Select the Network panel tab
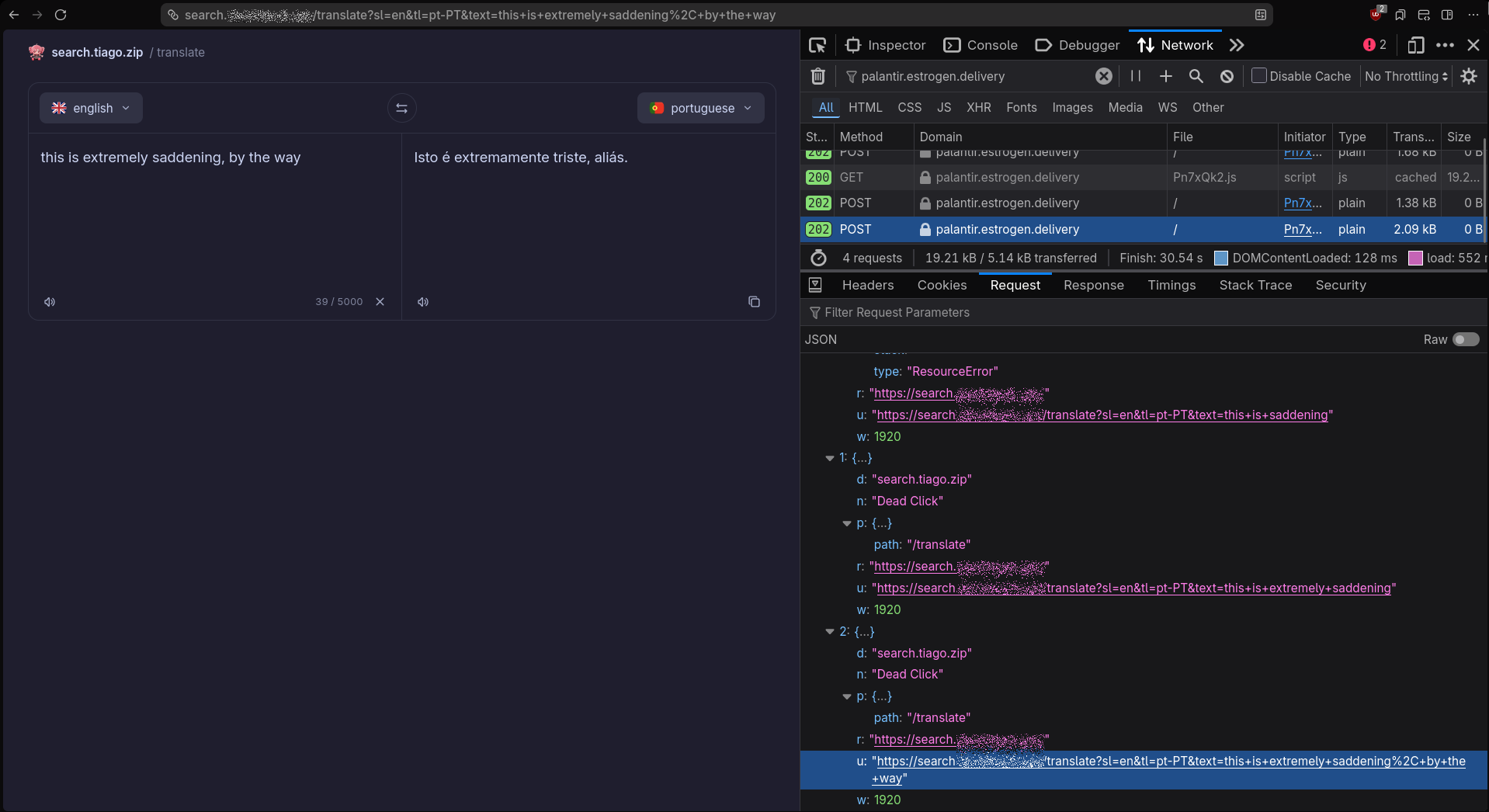Viewport: 1489px width, 812px height. pyautogui.click(x=1175, y=45)
